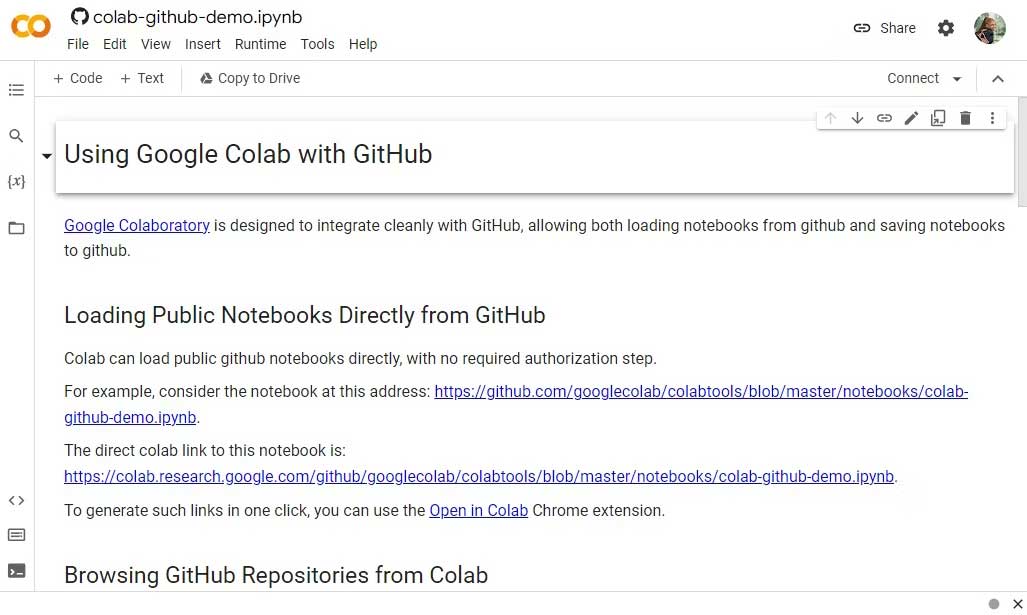Delete the selected cell with trash icon

click(x=965, y=118)
